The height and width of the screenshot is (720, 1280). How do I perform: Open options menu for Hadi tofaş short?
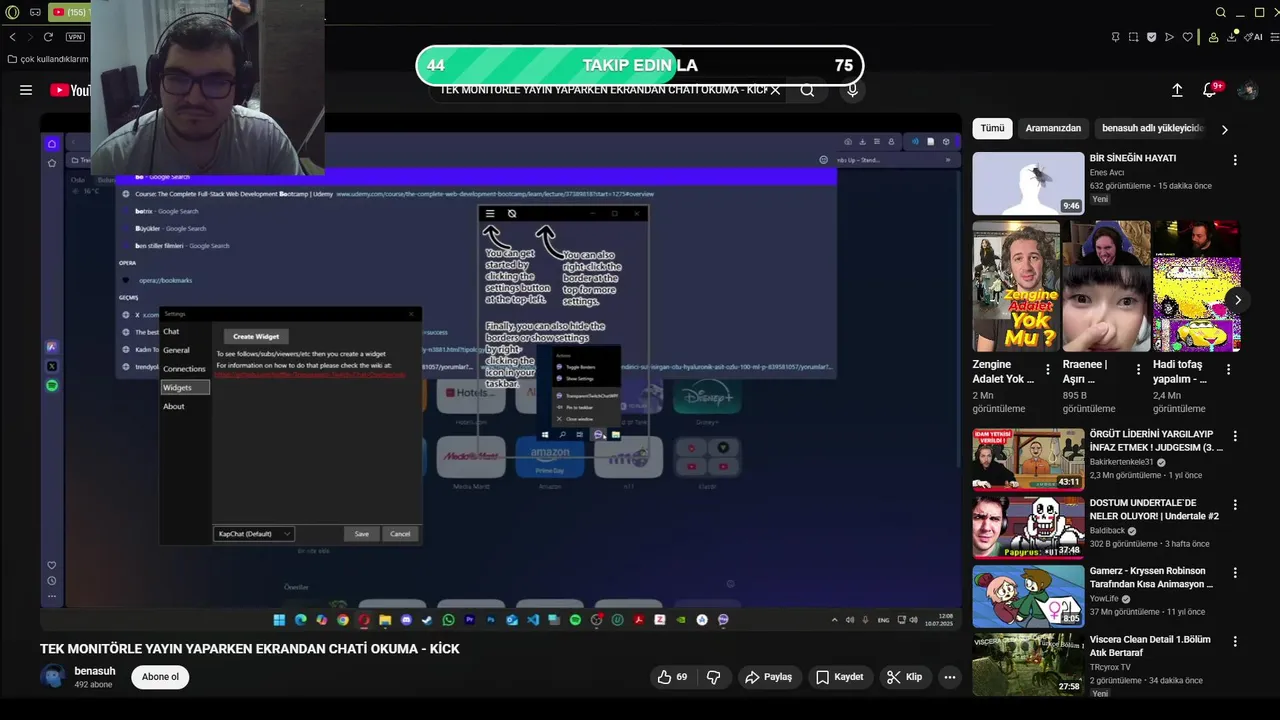click(1228, 369)
